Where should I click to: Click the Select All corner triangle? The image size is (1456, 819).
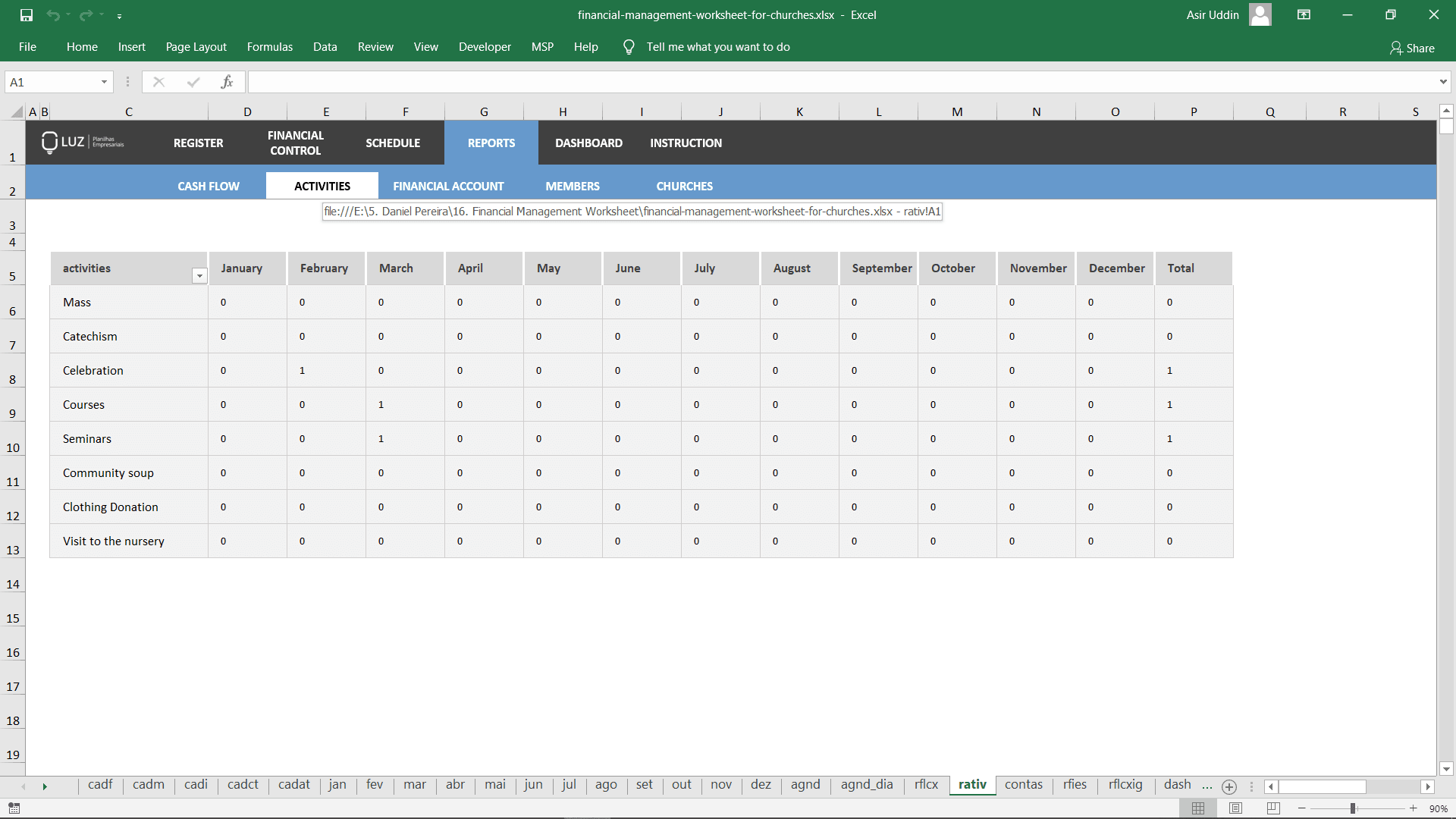pyautogui.click(x=16, y=112)
